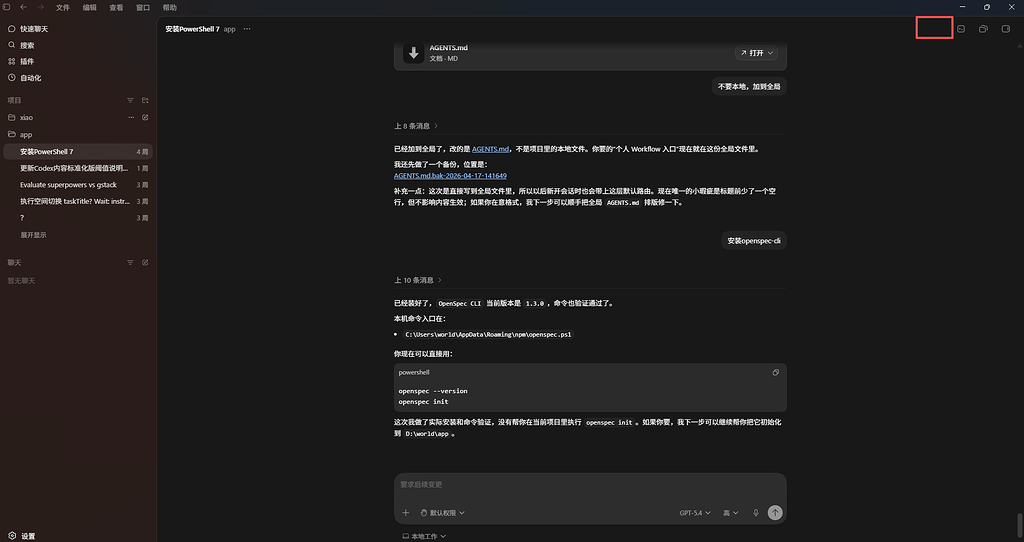Viewport: 1024px width, 542px height.
Task: Open 设置 settings
Action: [22, 536]
